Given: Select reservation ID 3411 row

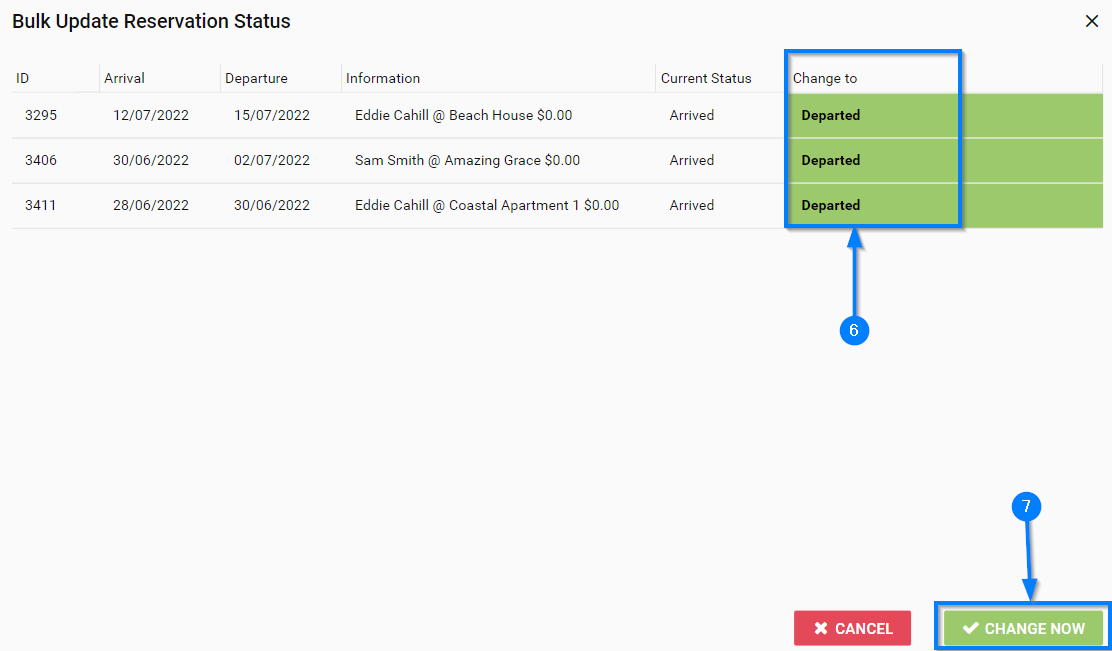Looking at the screenshot, I should tap(41, 205).
